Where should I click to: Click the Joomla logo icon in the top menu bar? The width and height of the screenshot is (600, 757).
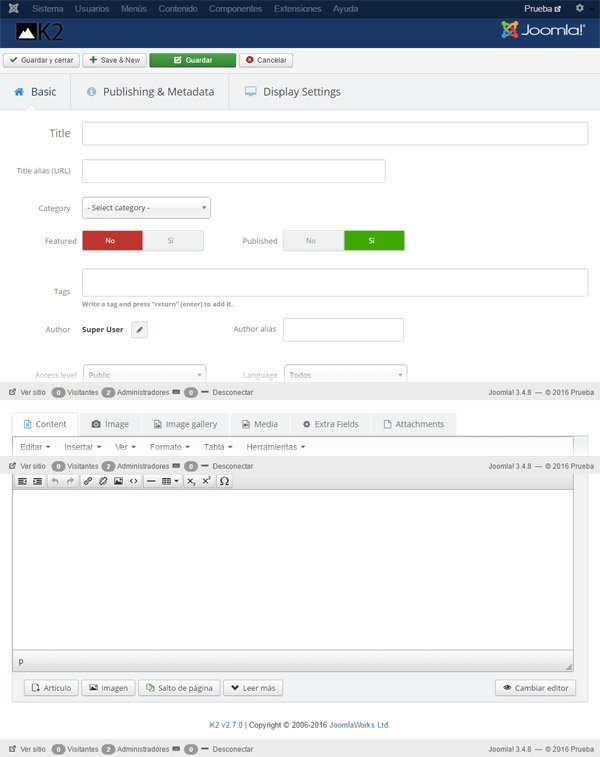[14, 8]
